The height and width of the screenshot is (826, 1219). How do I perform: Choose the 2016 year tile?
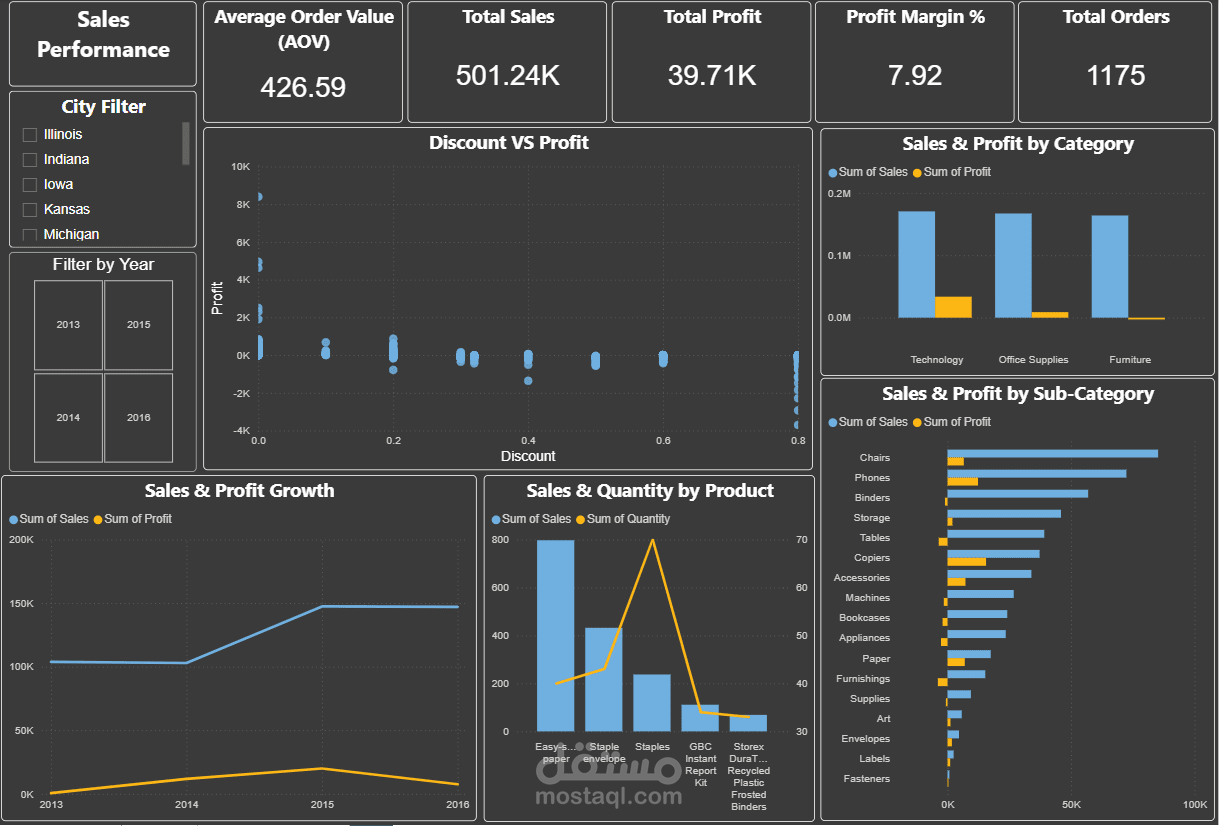coord(138,417)
